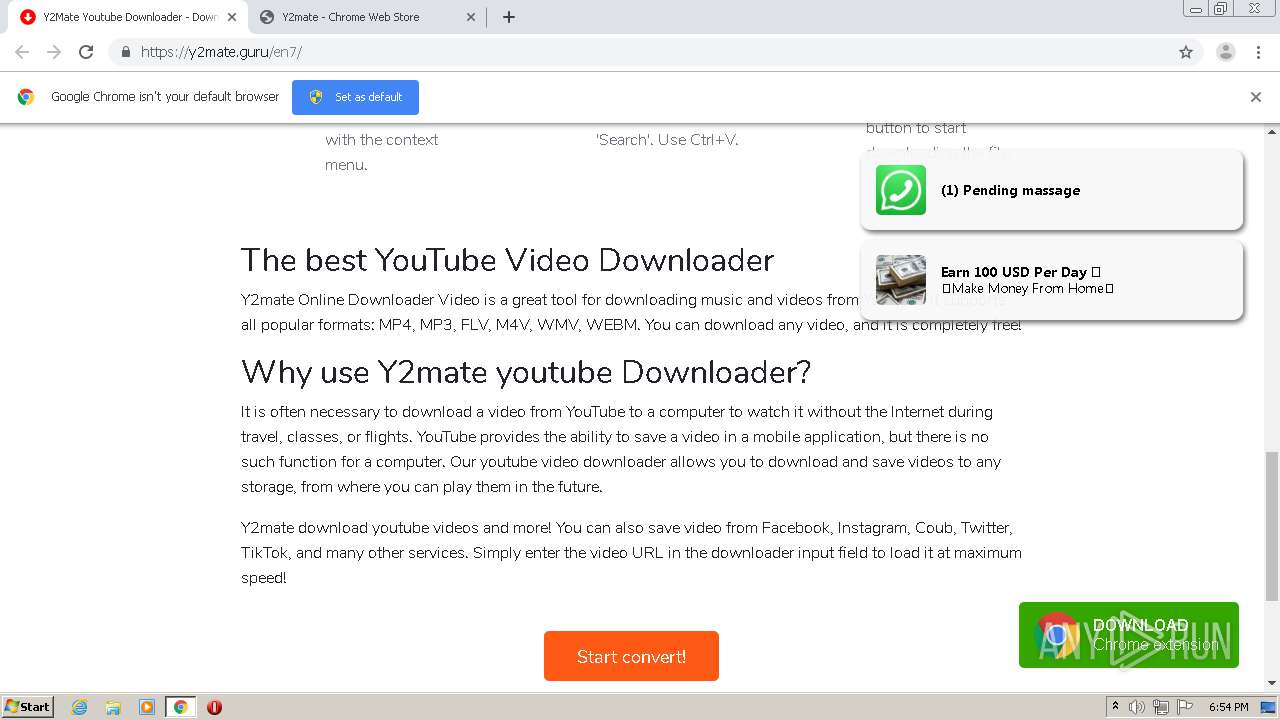Open the volume control in the tray
Viewport: 1280px width, 720px height.
tap(1137, 707)
